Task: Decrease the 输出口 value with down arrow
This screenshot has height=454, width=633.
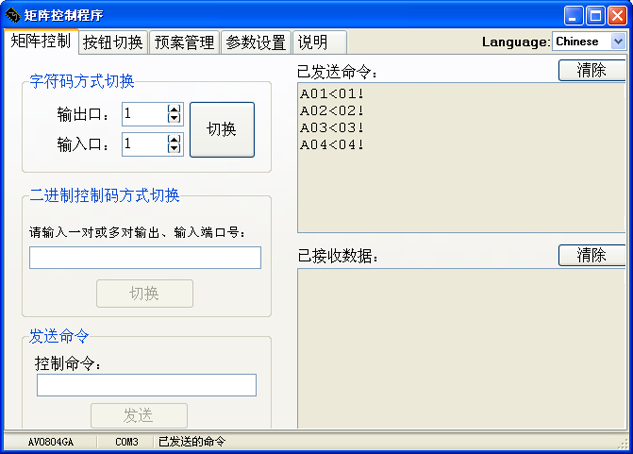Action: pos(174,119)
